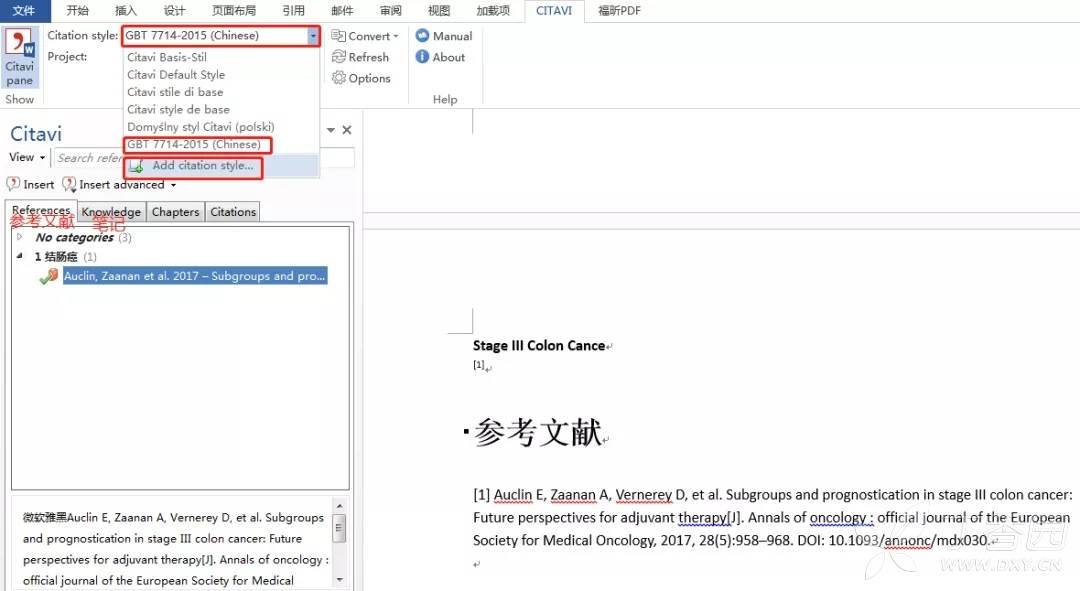The image size is (1080, 591).
Task: Select Auclin, Zaanan et al. 2017 reference
Action: (195, 276)
